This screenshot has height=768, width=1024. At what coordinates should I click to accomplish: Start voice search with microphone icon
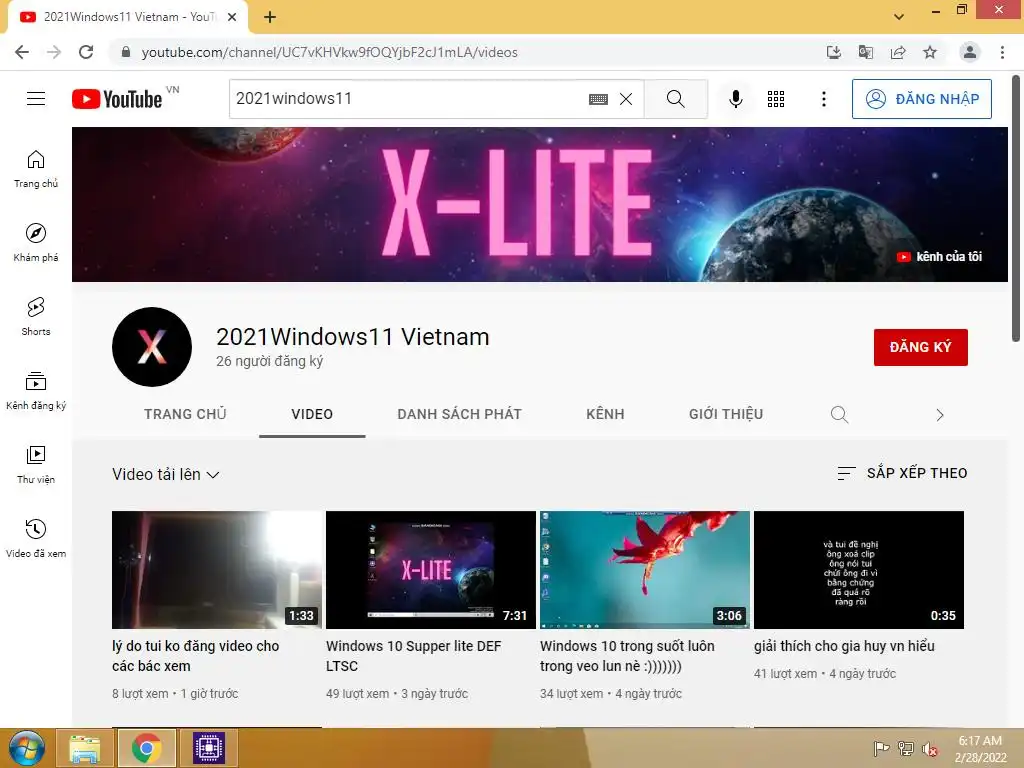tap(735, 99)
